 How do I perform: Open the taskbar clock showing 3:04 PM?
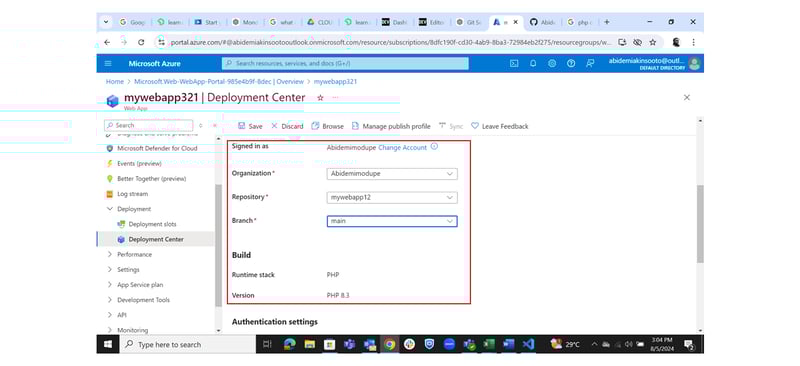click(x=662, y=345)
